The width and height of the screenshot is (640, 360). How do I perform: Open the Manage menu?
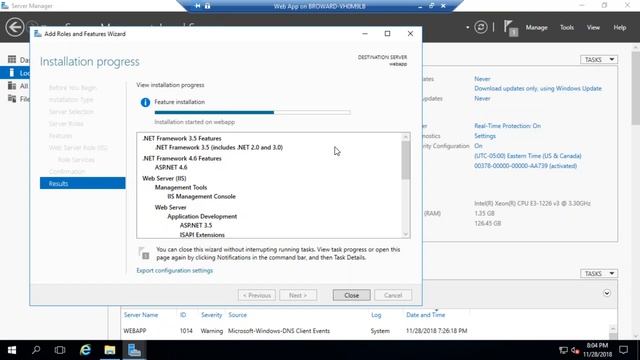pos(536,27)
